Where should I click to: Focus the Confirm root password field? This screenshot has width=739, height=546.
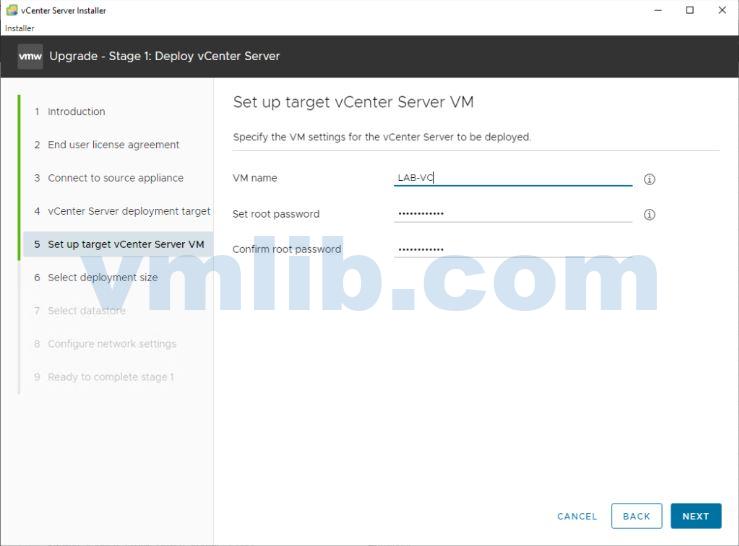pos(513,249)
